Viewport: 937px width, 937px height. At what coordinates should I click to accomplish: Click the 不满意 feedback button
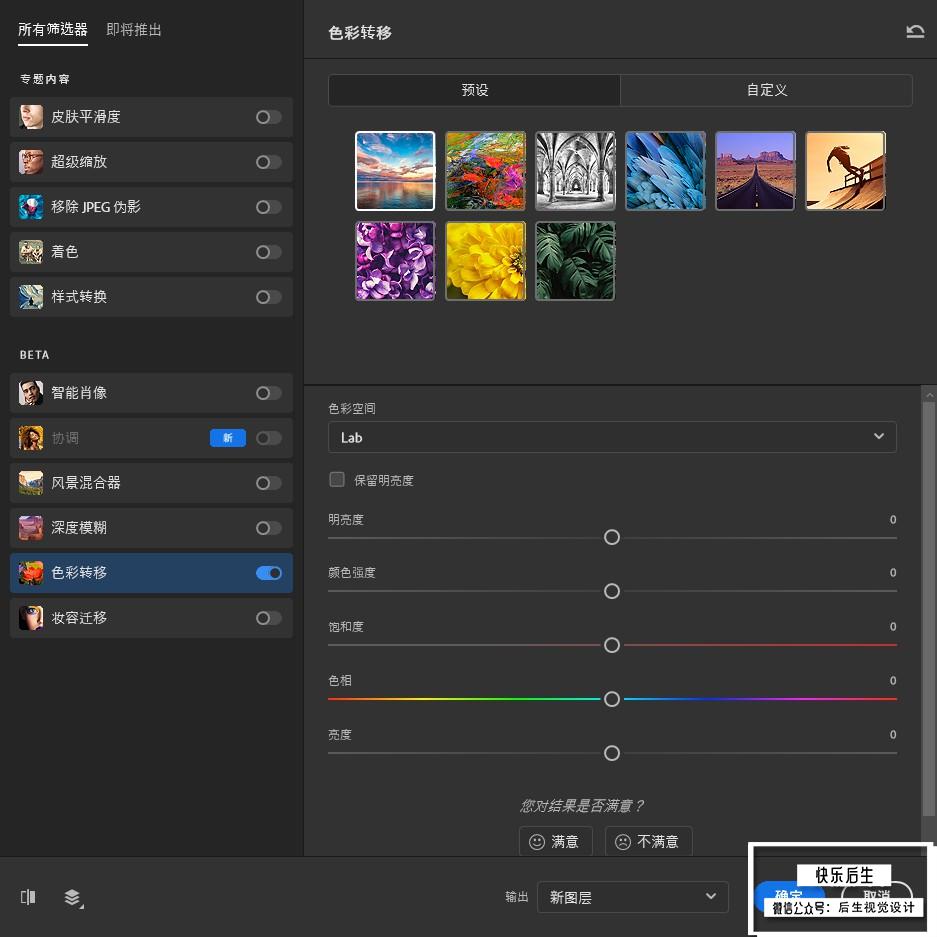click(648, 841)
